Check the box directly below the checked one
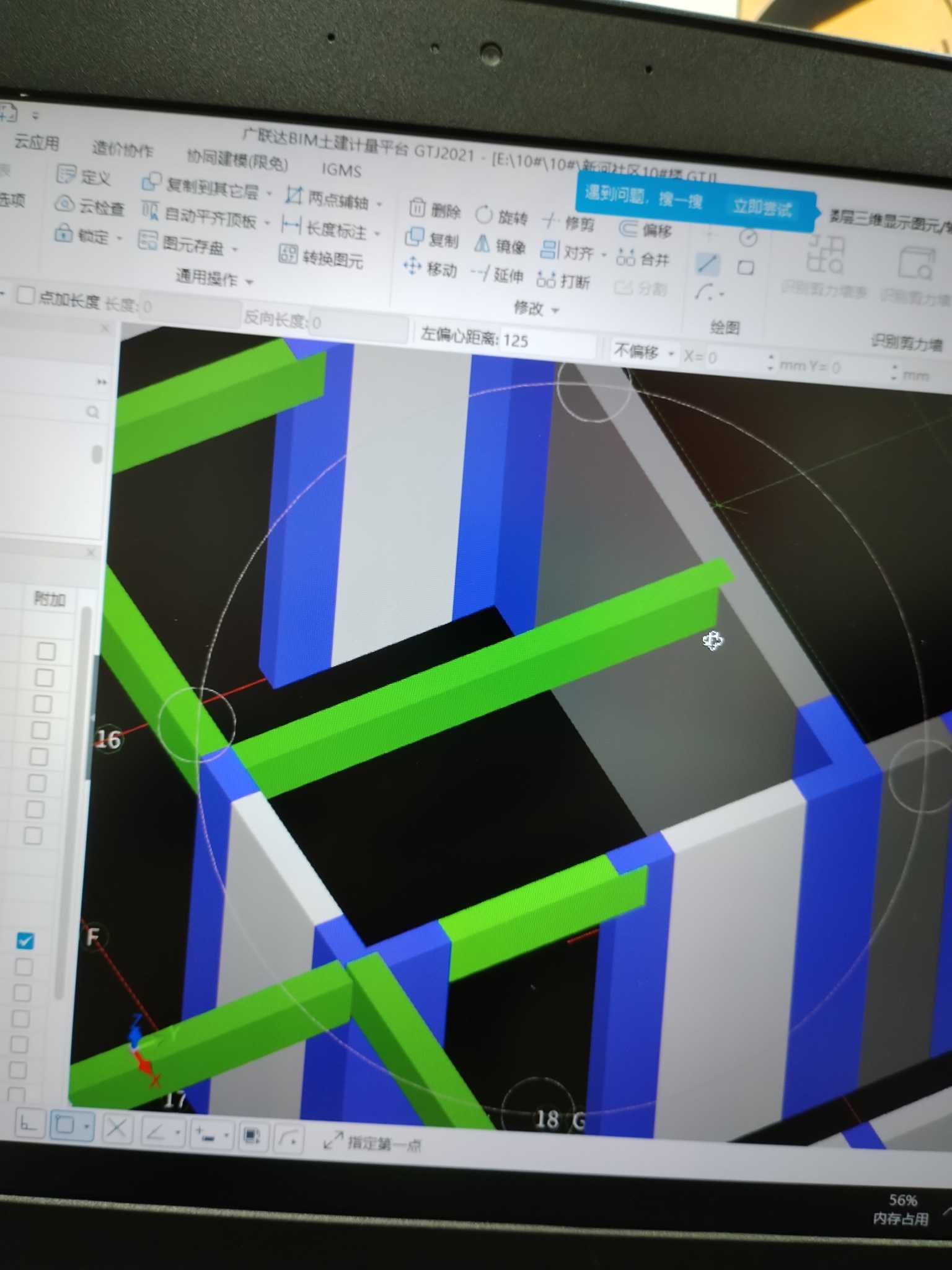Viewport: 952px width, 1270px height. 24,967
